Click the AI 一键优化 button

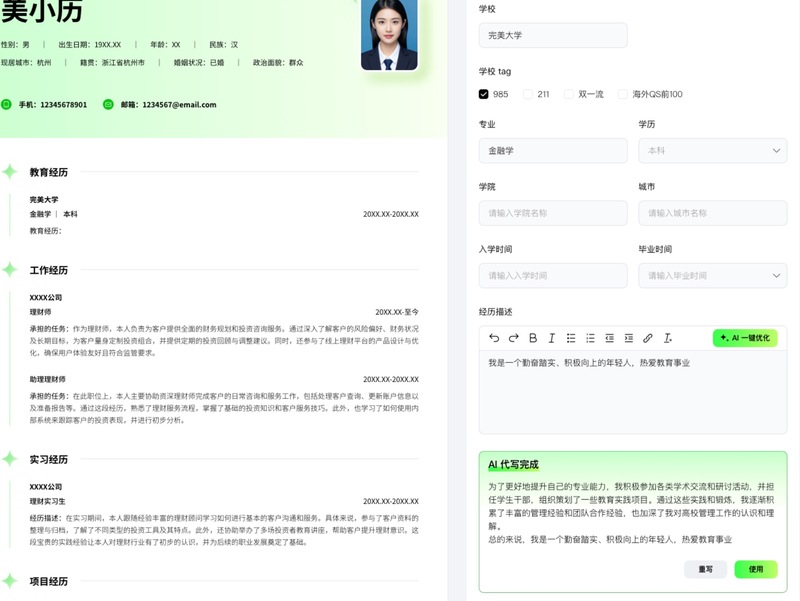(745, 338)
